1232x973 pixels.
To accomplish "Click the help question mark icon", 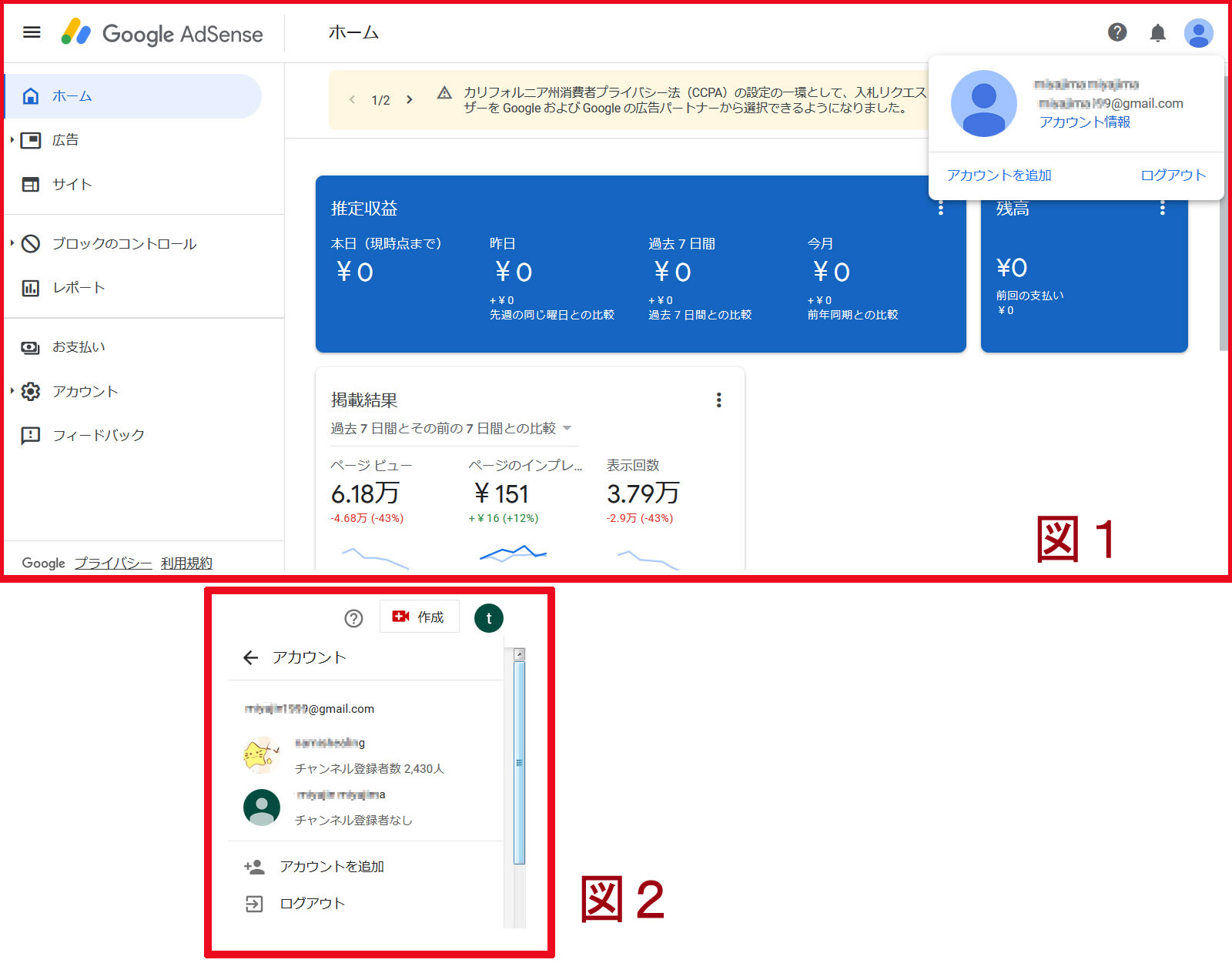I will [1117, 32].
